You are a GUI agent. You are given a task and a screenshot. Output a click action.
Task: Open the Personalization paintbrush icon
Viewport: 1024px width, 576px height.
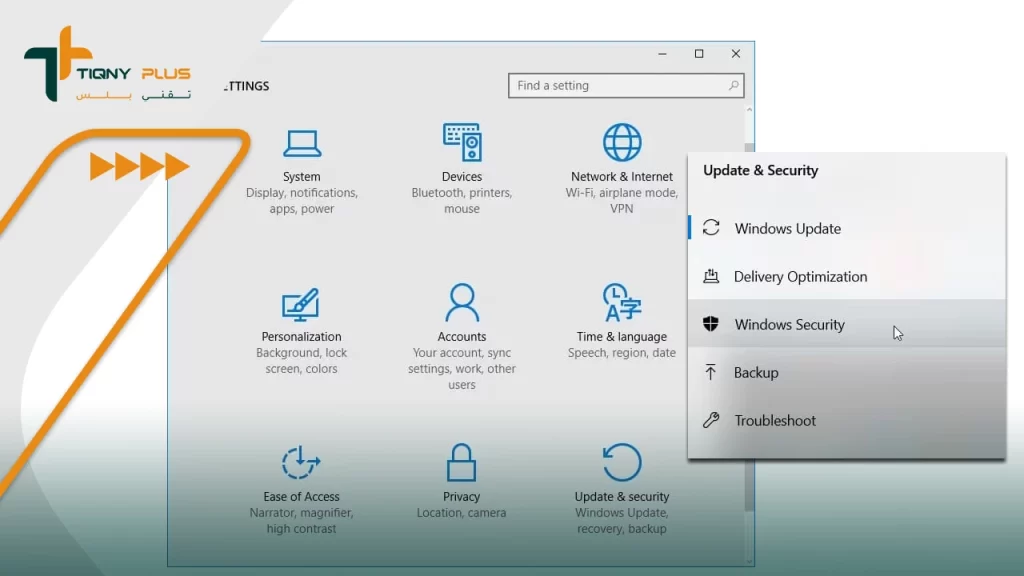tap(301, 304)
